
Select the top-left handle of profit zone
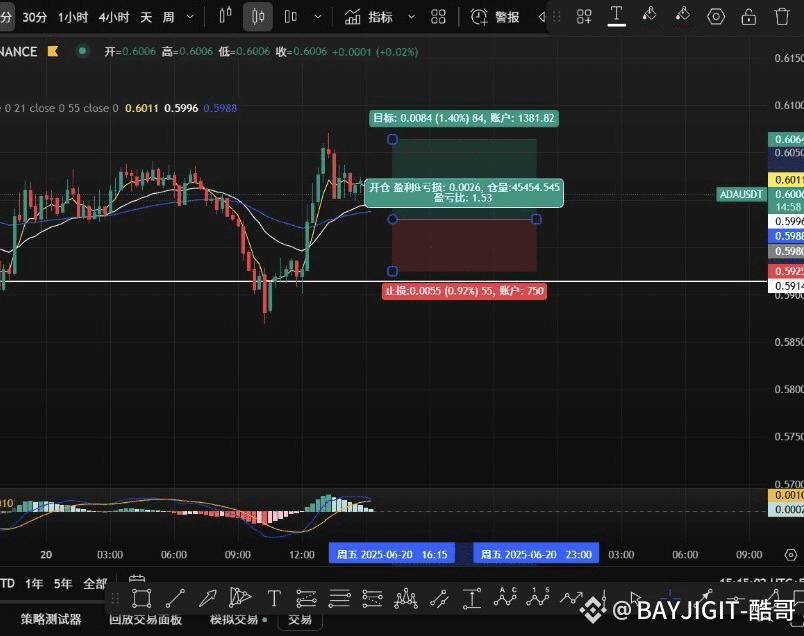(x=392, y=140)
